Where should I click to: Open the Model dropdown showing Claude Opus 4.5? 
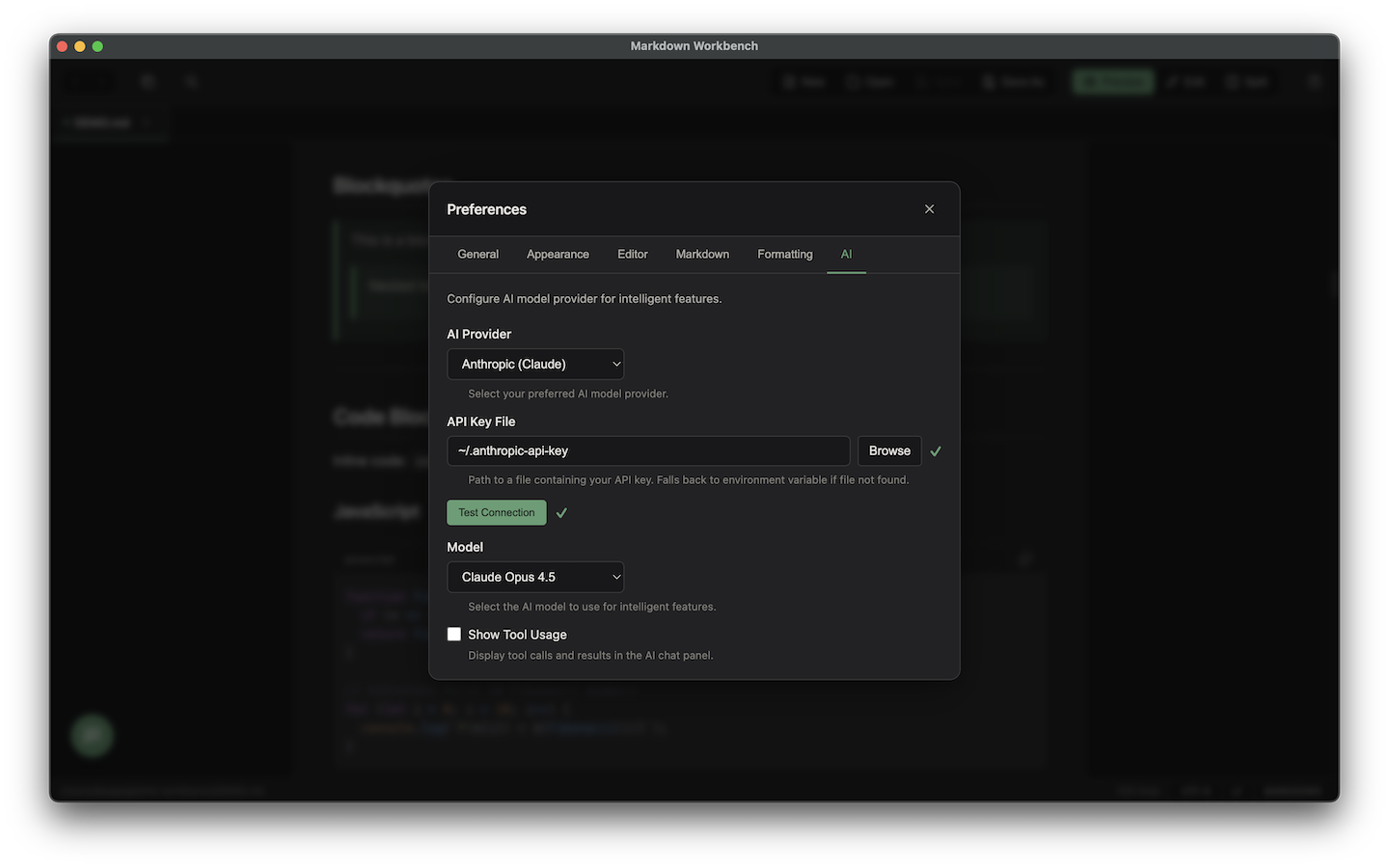click(x=535, y=577)
